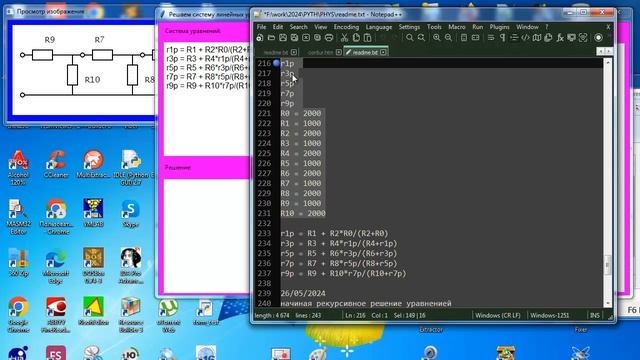Click the Find magnifier icon in Notepad++ toolbar
Viewport: 640px width, 360px height.
[409, 38]
